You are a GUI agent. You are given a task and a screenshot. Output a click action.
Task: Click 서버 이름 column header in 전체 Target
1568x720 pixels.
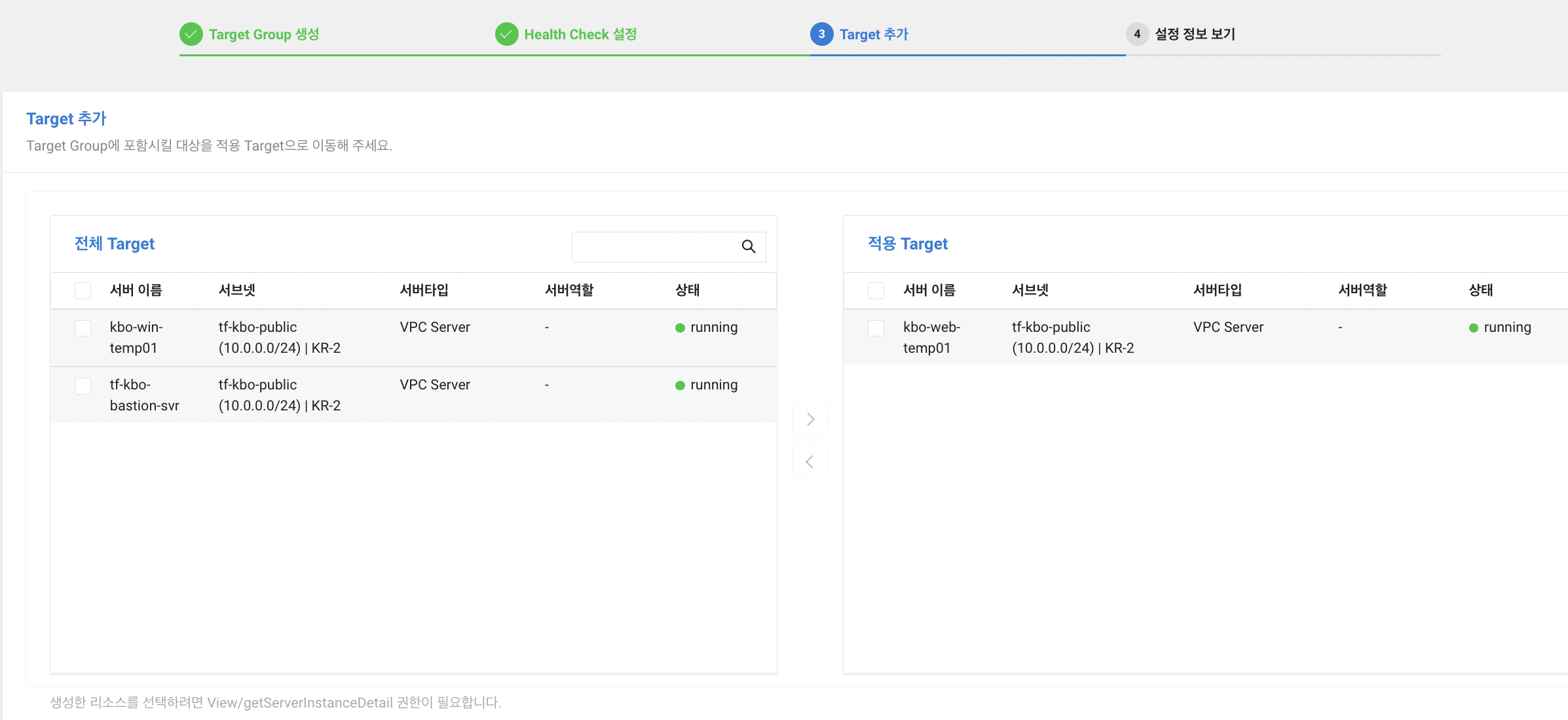[136, 291]
